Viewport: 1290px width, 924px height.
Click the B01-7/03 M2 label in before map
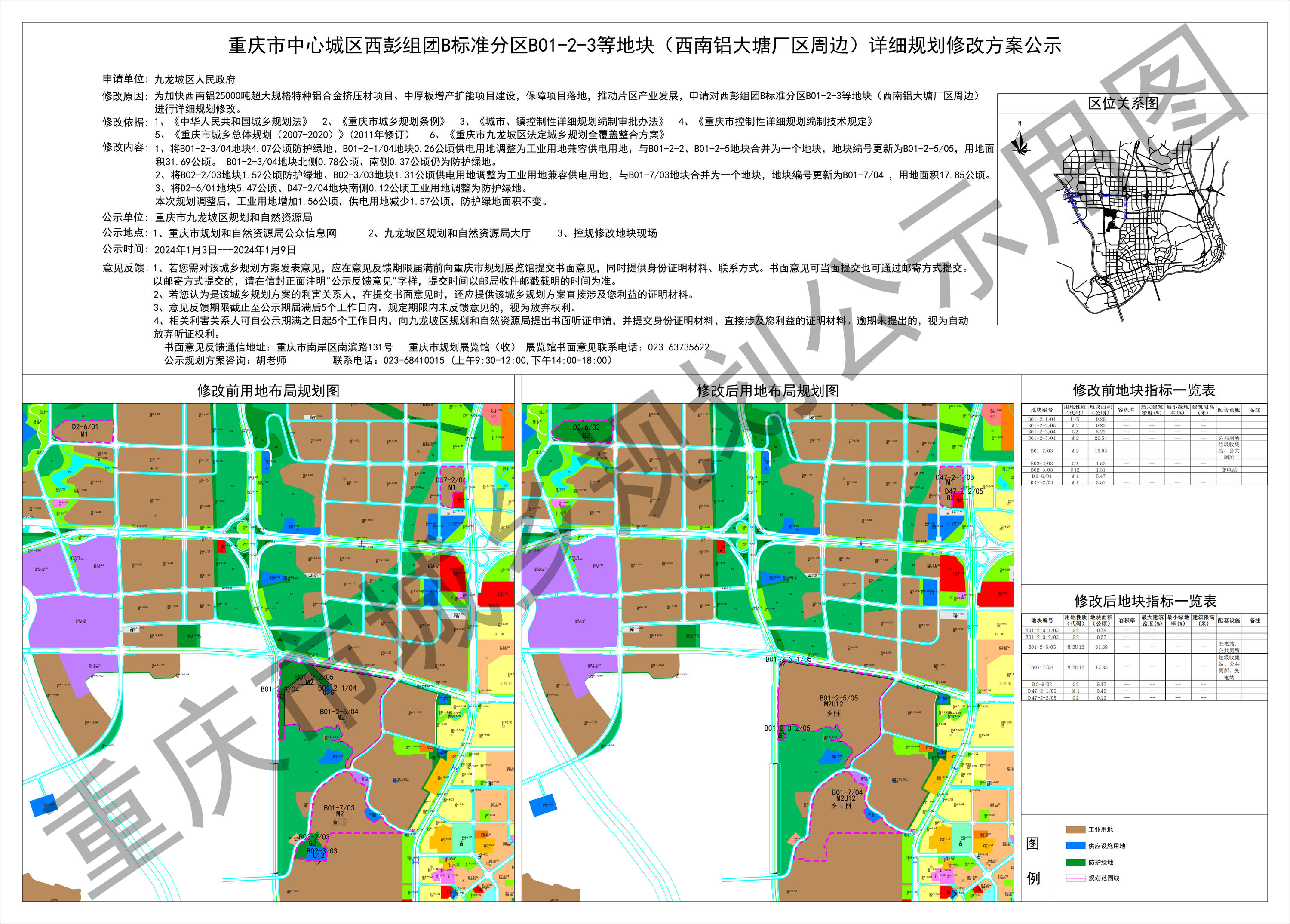tap(339, 811)
